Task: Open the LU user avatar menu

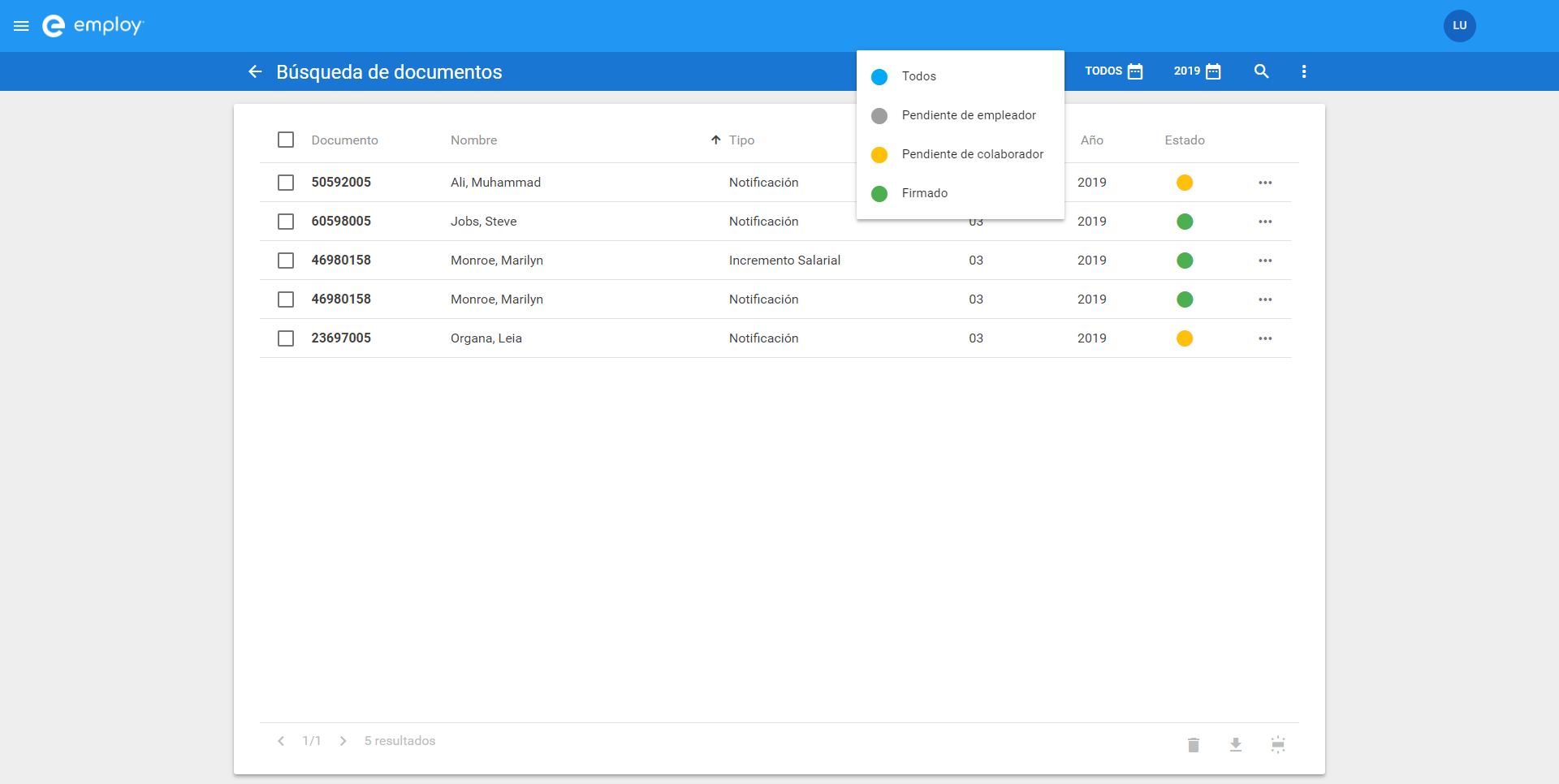Action: pos(1459,26)
